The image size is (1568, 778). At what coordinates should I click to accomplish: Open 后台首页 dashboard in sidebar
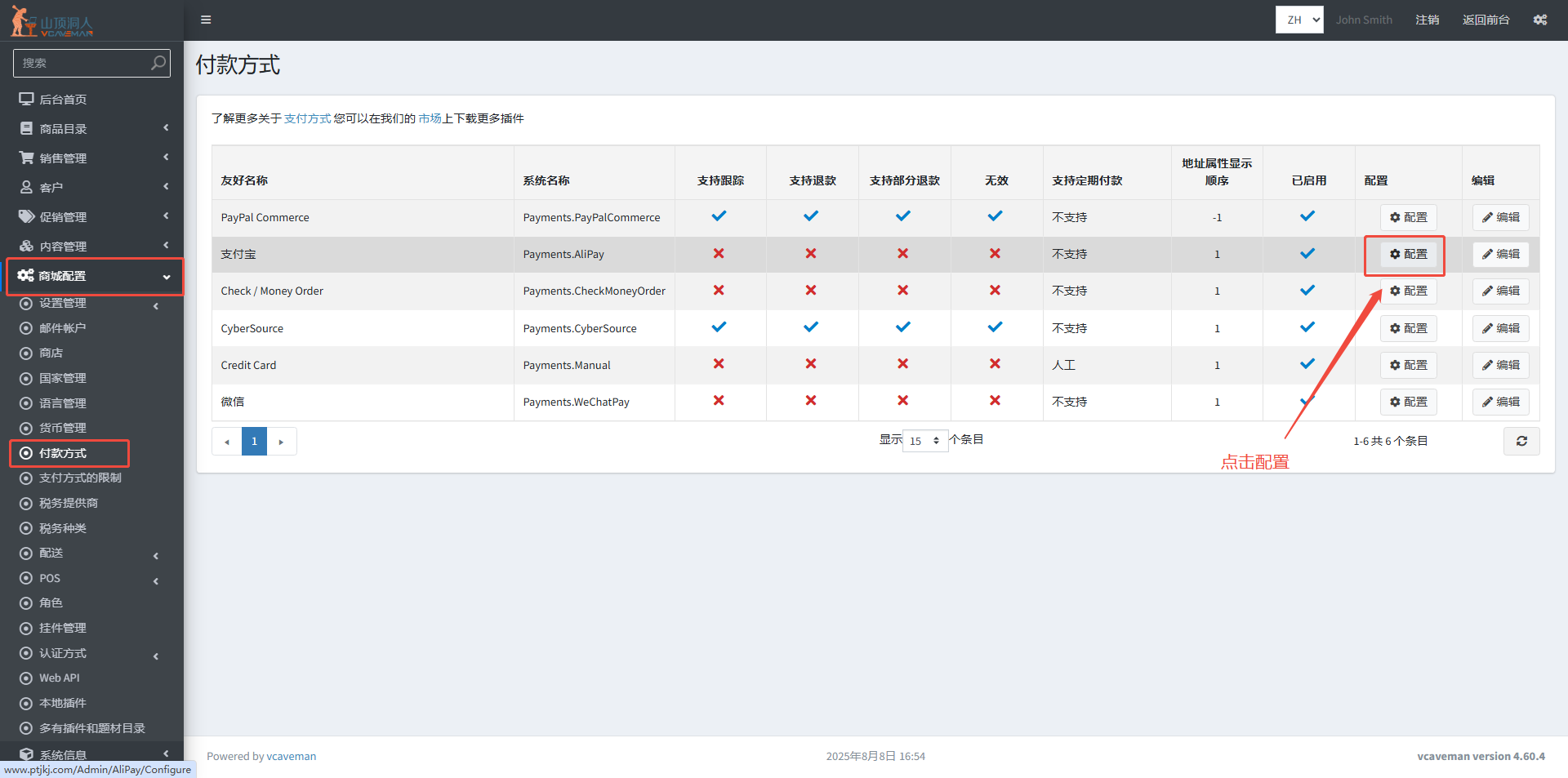tap(63, 100)
